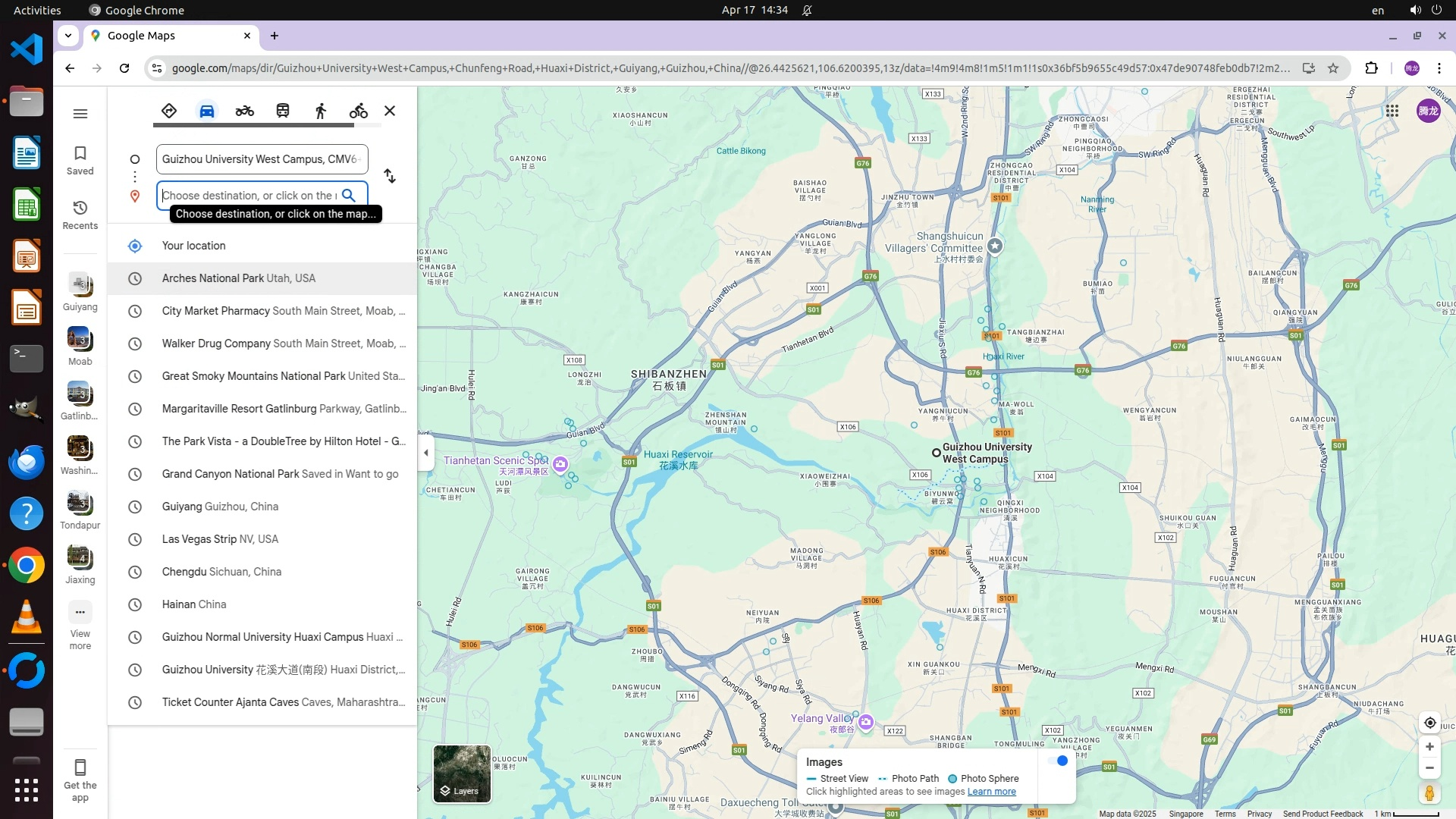Zoom in the map with plus button
The image size is (1456, 819).
[1429, 747]
